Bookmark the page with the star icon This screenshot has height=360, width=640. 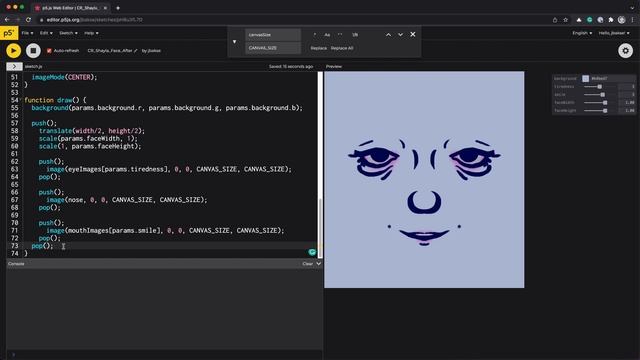(x=565, y=20)
